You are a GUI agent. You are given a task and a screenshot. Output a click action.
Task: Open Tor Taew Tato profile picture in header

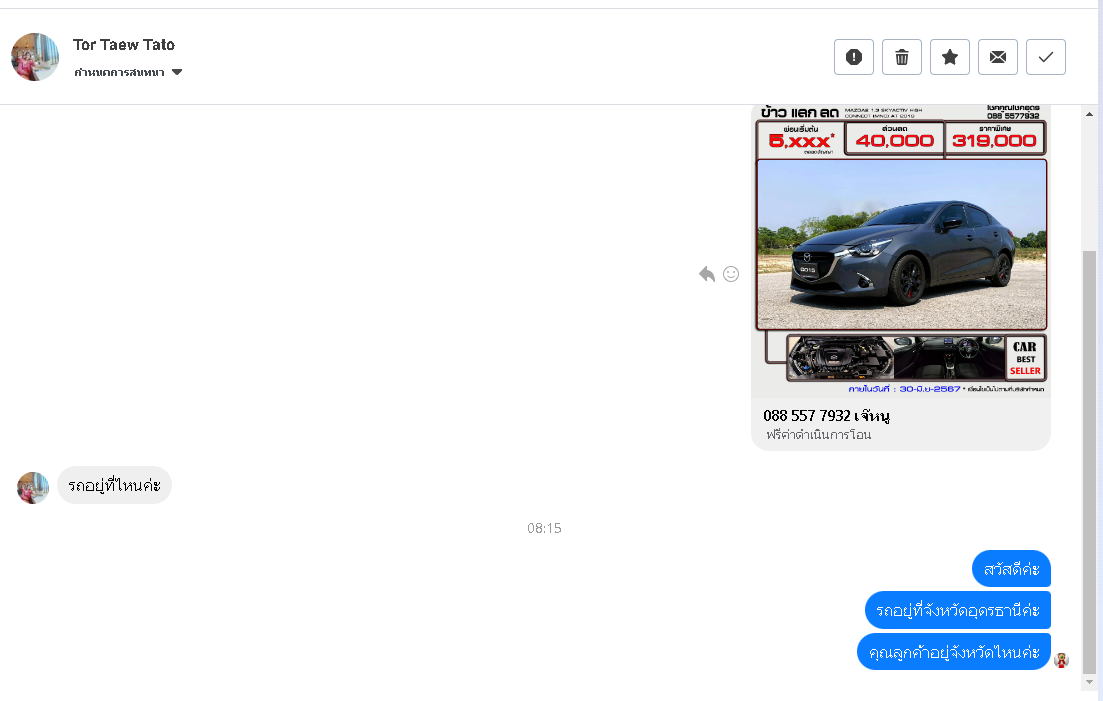pos(35,57)
